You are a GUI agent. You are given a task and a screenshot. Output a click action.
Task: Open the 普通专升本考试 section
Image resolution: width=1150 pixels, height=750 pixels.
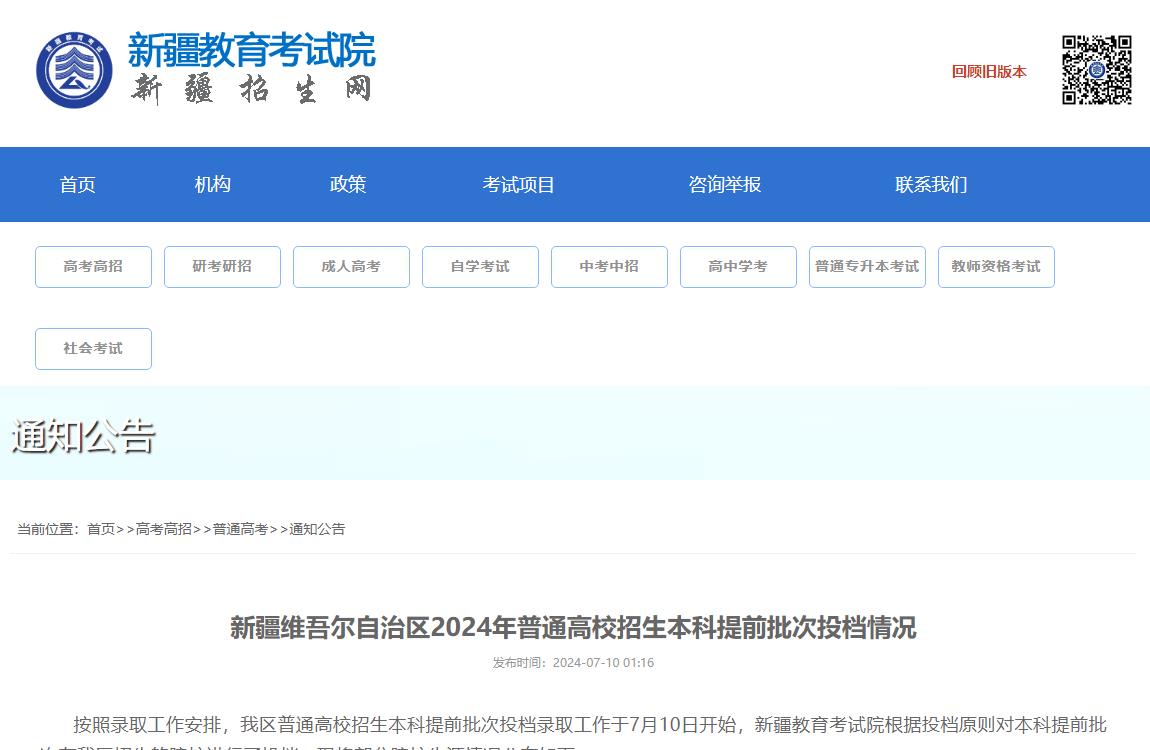(x=867, y=266)
